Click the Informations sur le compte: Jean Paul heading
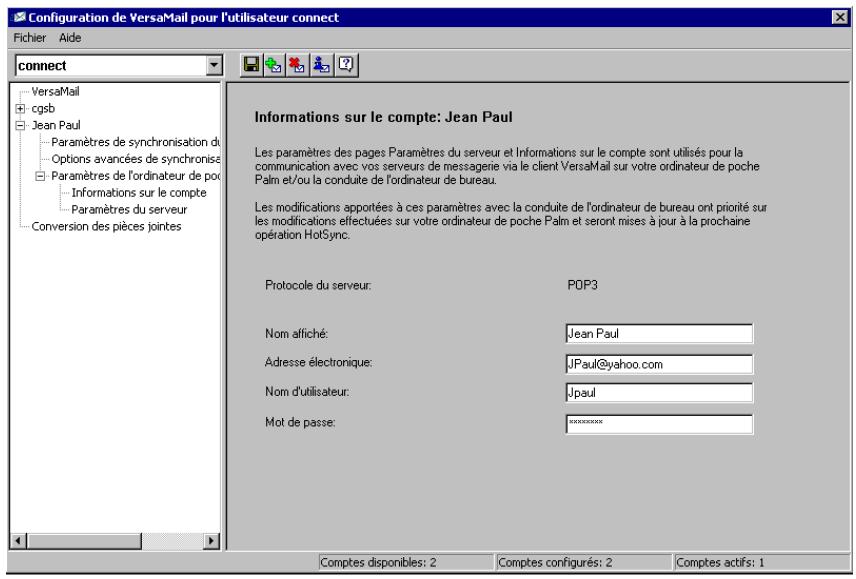This screenshot has width=856, height=579. pos(383,117)
